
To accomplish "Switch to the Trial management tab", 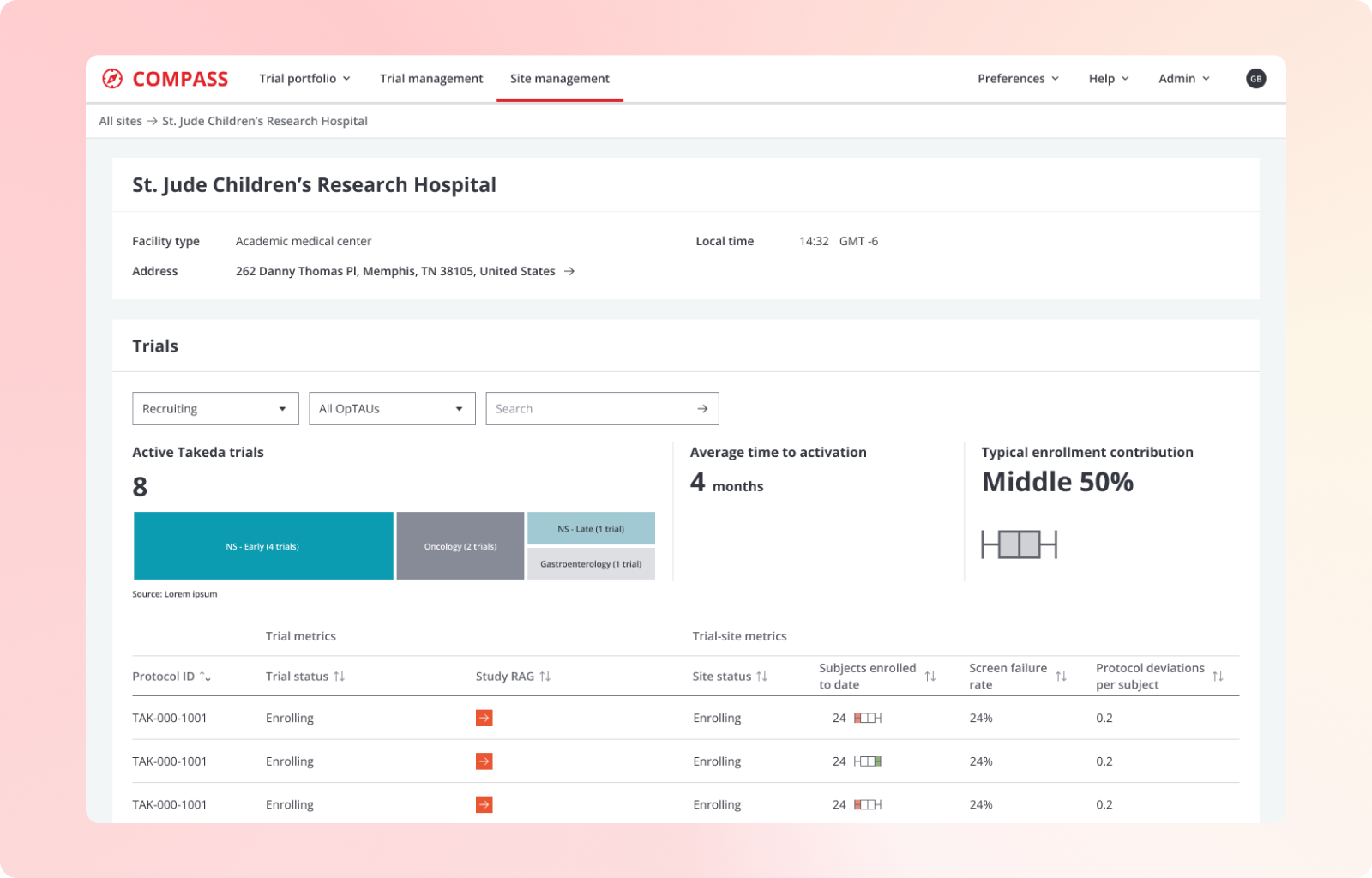I will click(x=431, y=78).
